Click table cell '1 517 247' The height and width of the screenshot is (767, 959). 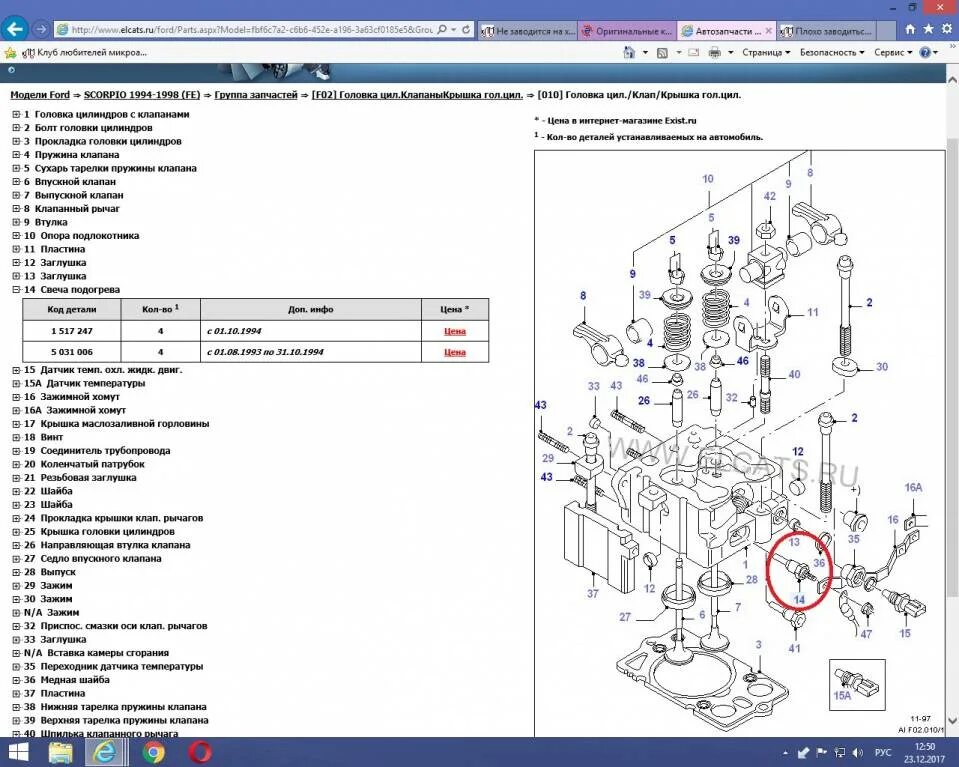(72, 331)
